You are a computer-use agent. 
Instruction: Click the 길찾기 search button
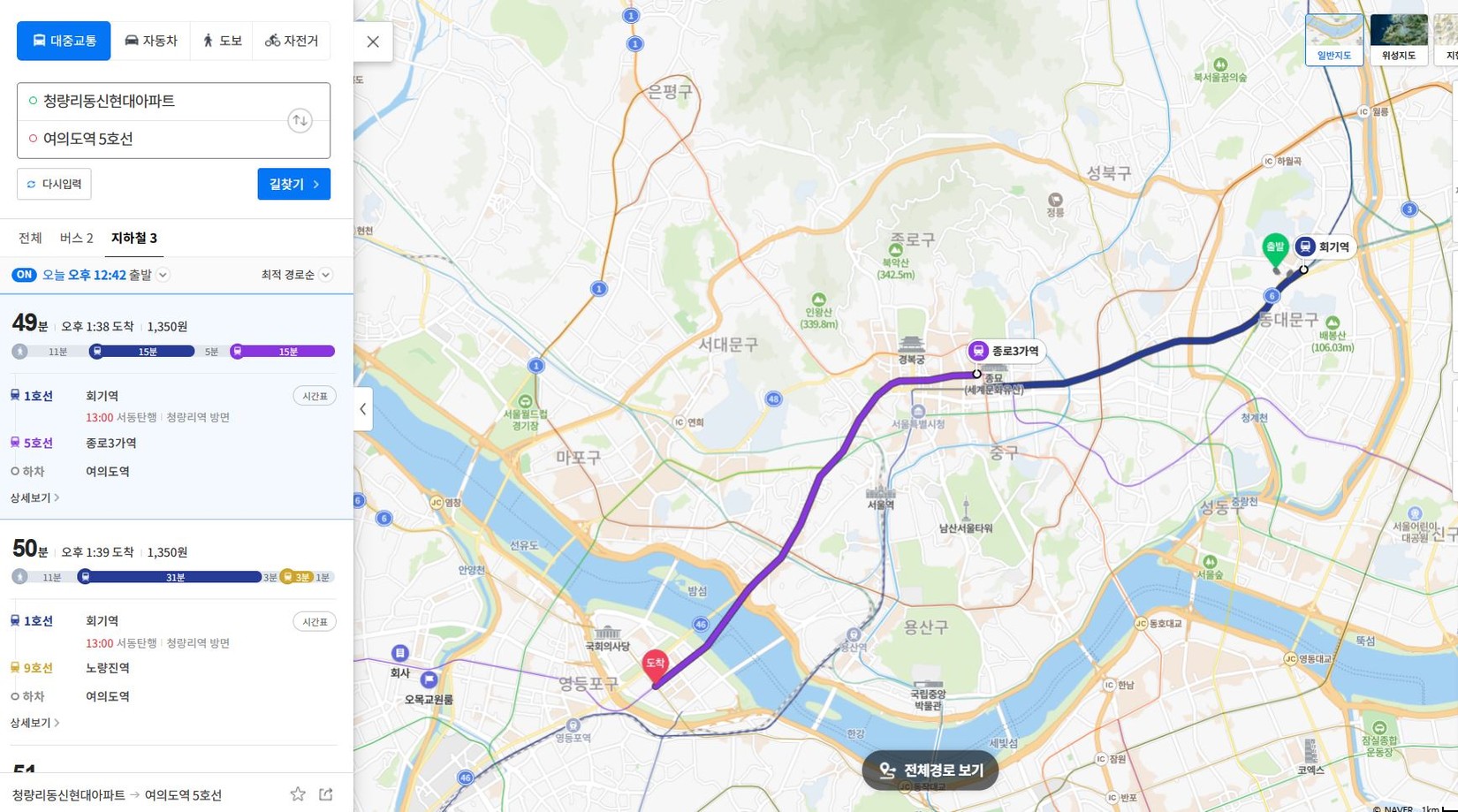coord(294,184)
